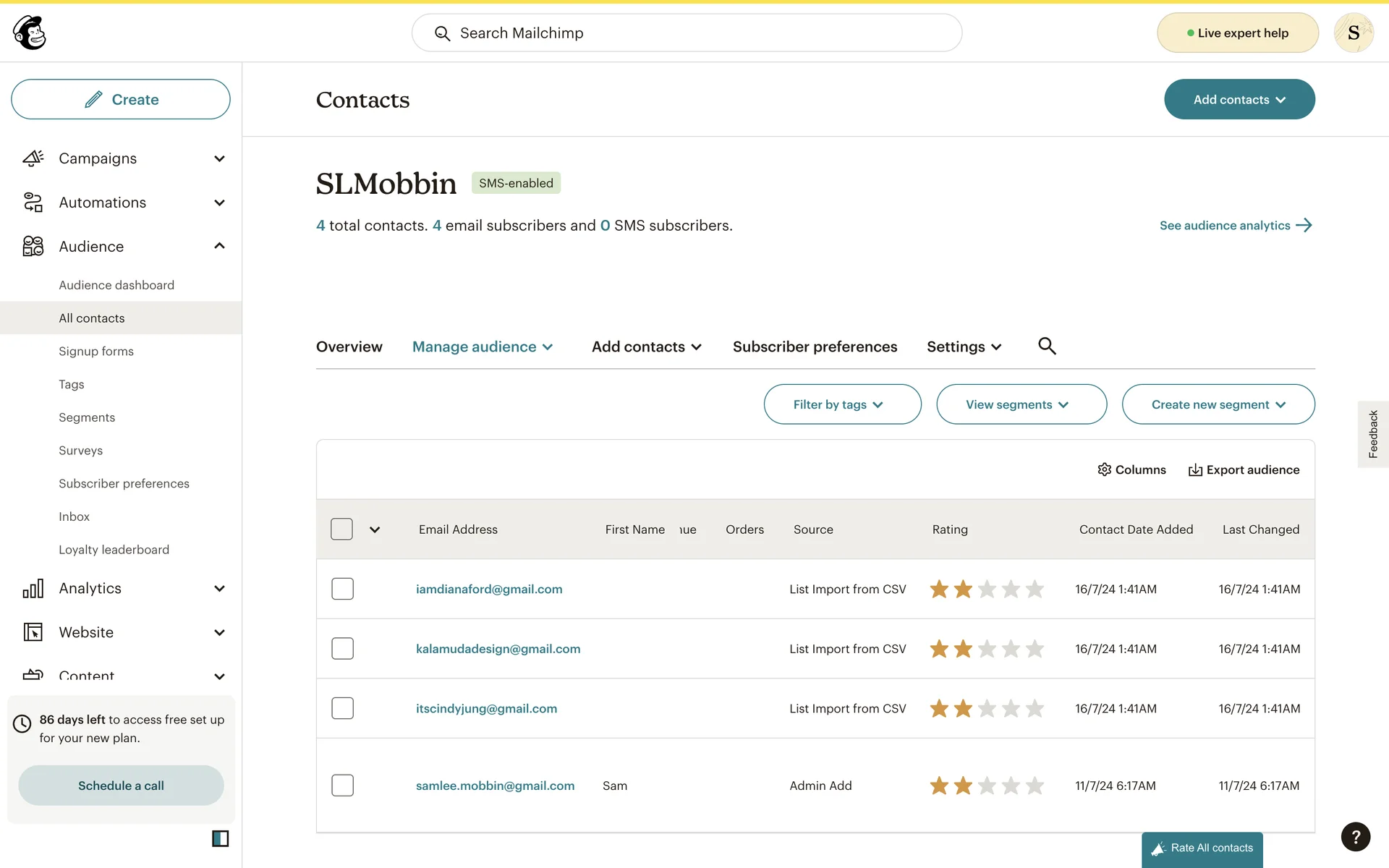Open the Columns settings gear
1389x868 pixels.
pos(1104,469)
